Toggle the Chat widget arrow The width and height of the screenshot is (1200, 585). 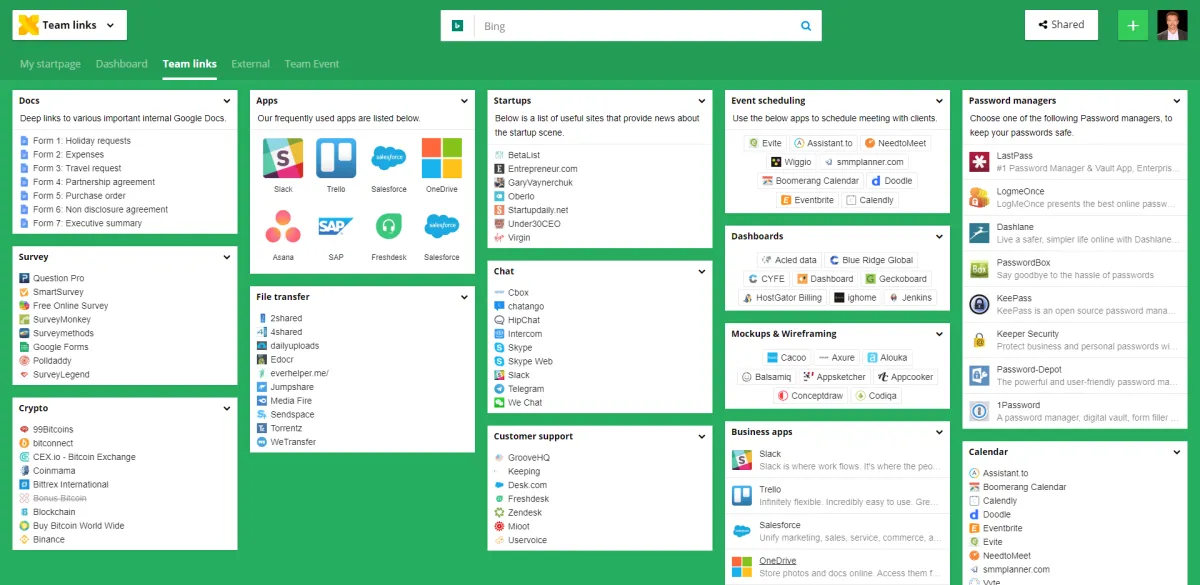pyautogui.click(x=702, y=271)
